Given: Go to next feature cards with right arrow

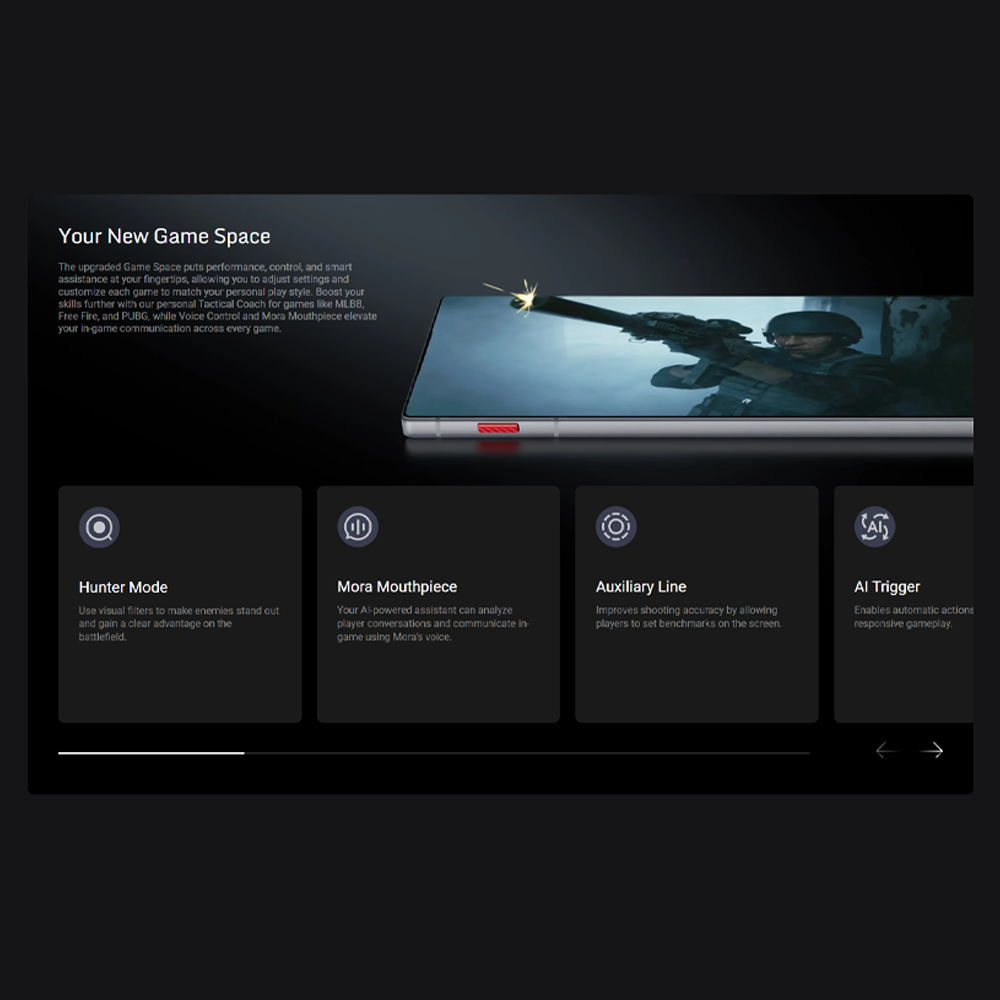Looking at the screenshot, I should (x=931, y=750).
